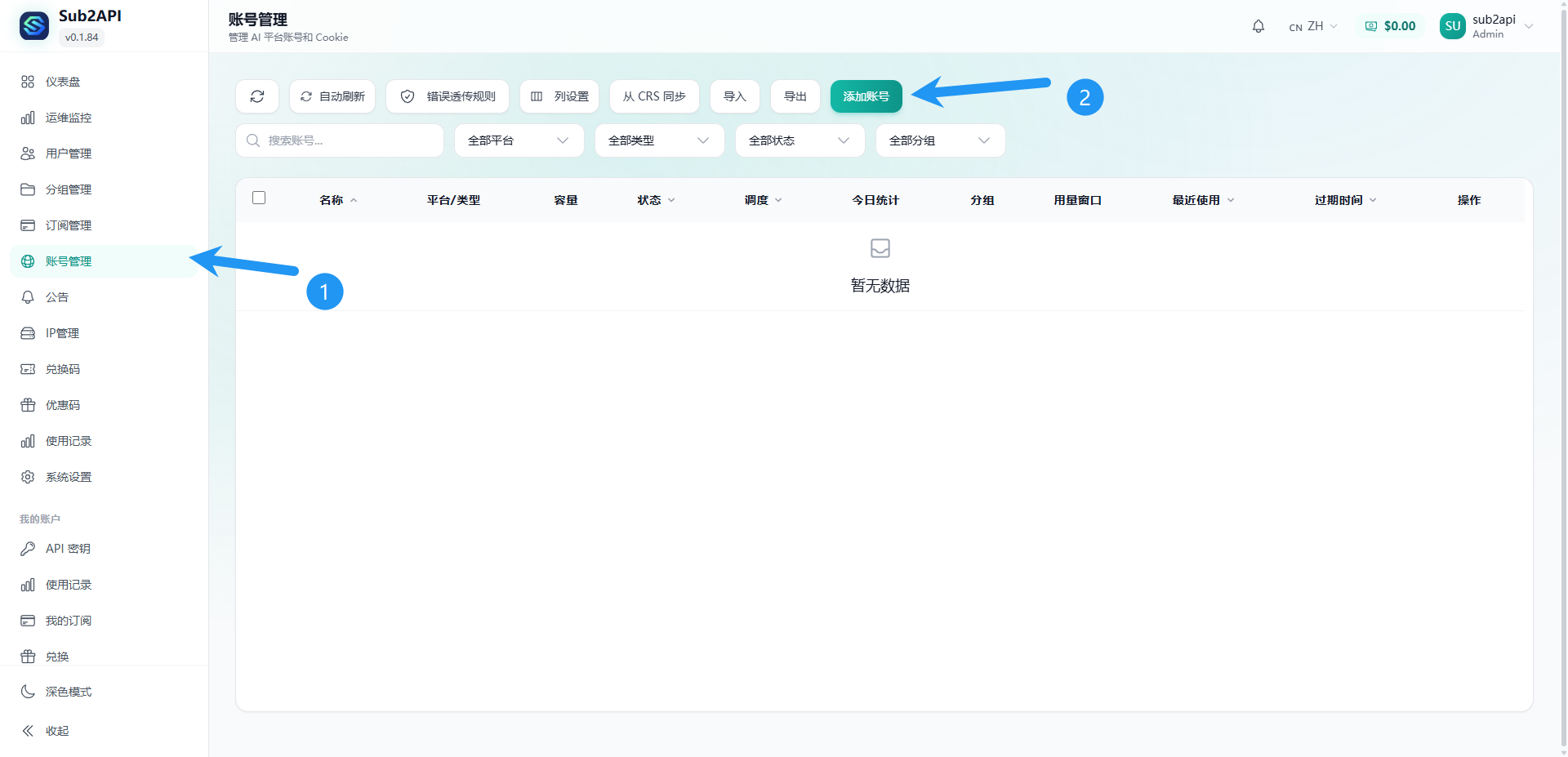Go to 分组管理 page
Screen dimensions: 1568x757
pyautogui.click(x=65, y=189)
